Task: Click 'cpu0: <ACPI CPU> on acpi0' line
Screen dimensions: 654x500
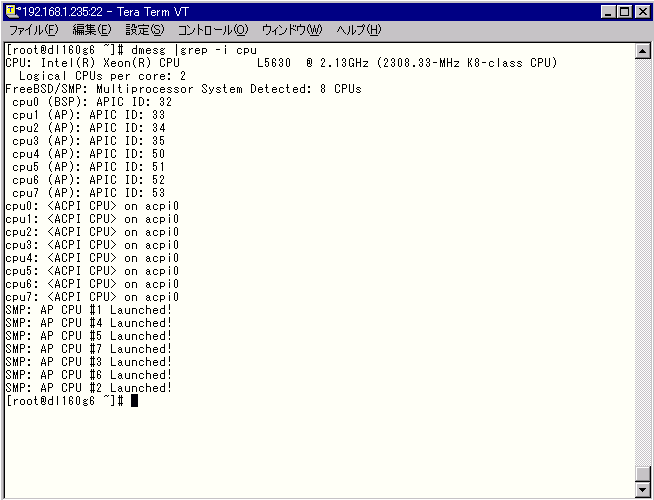Action: point(92,206)
